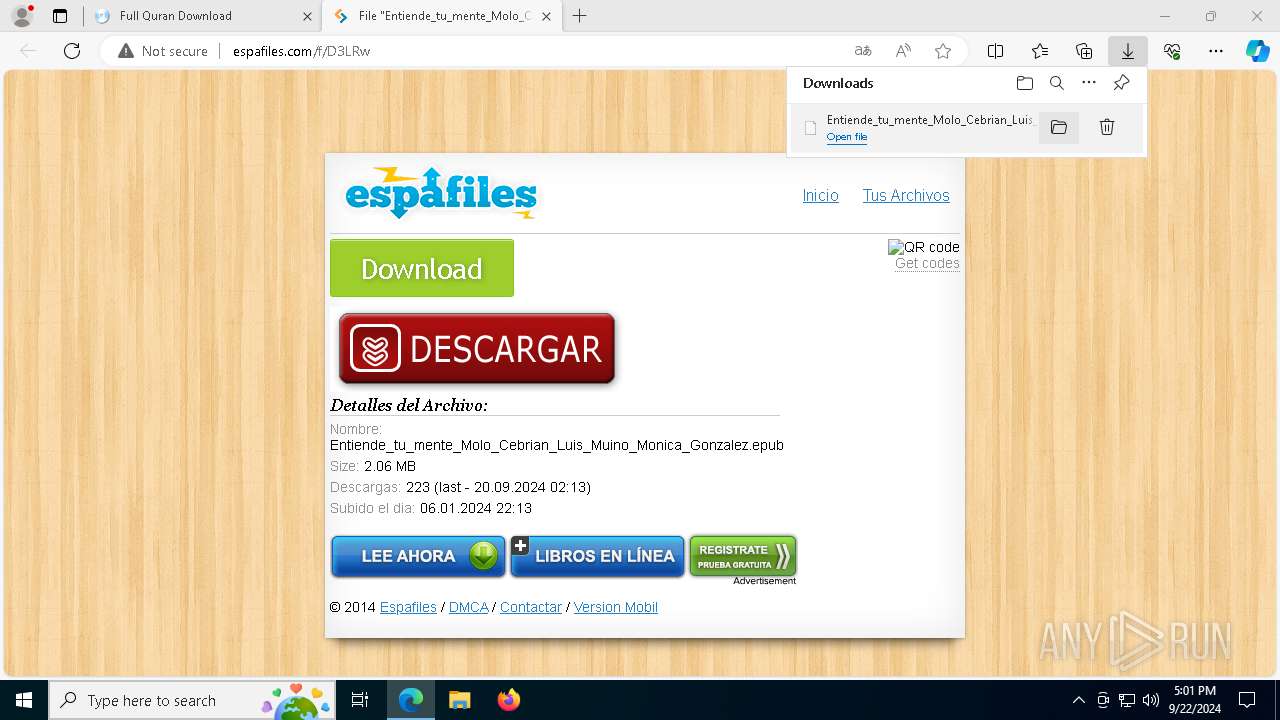Viewport: 1280px width, 720px height.
Task: Open Downloads panel more options
Action: (1089, 83)
